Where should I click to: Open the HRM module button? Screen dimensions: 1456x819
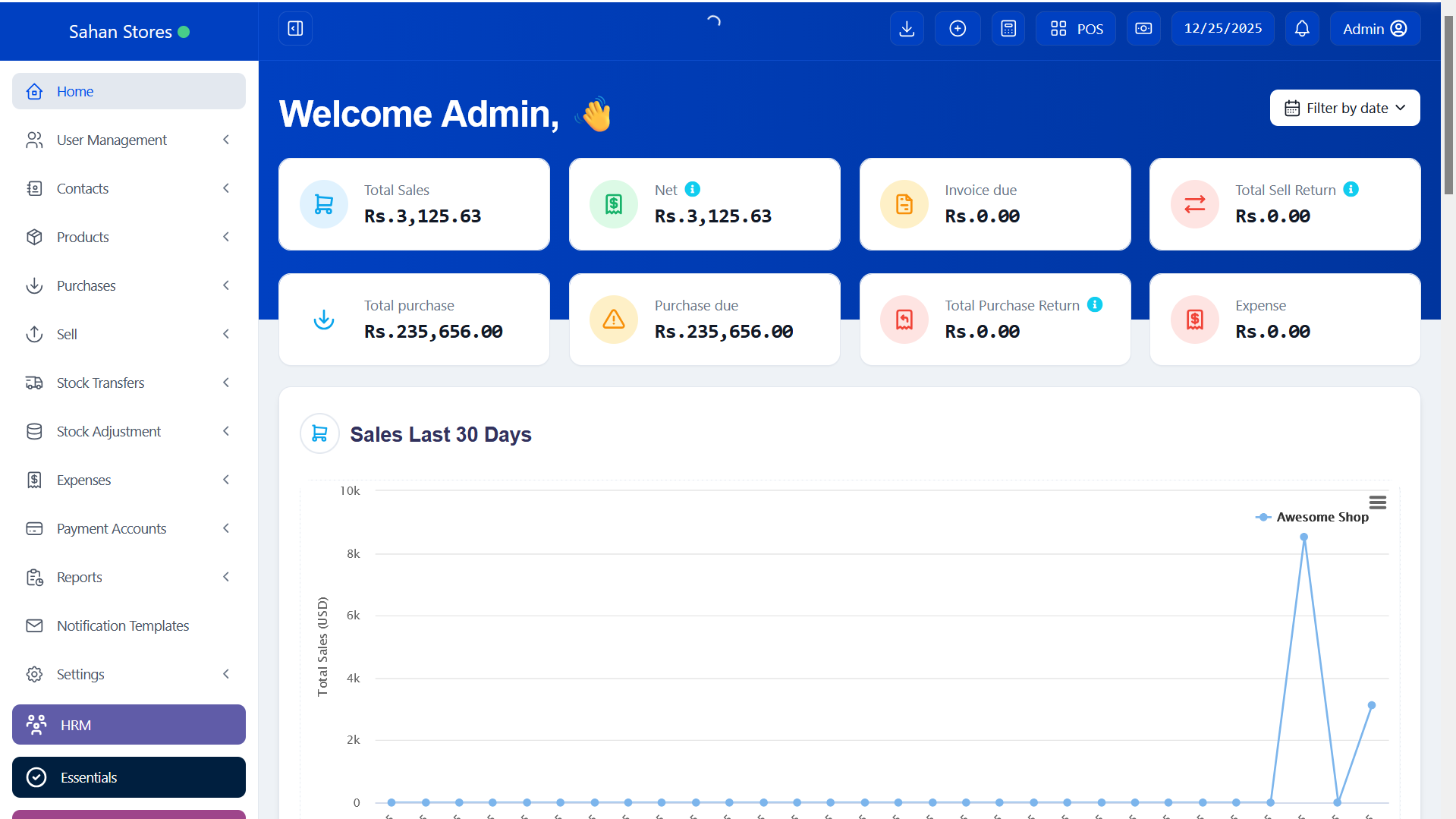pos(129,725)
